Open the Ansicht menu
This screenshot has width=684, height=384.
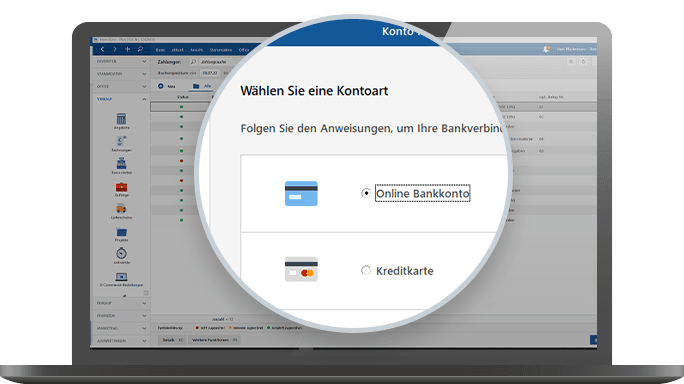[196, 50]
